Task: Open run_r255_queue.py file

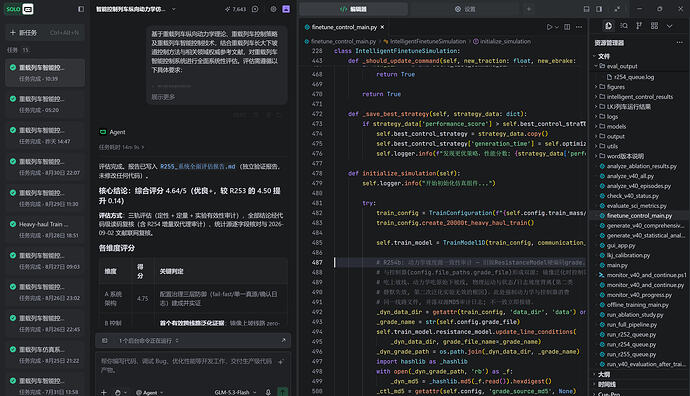Action: tap(631, 354)
